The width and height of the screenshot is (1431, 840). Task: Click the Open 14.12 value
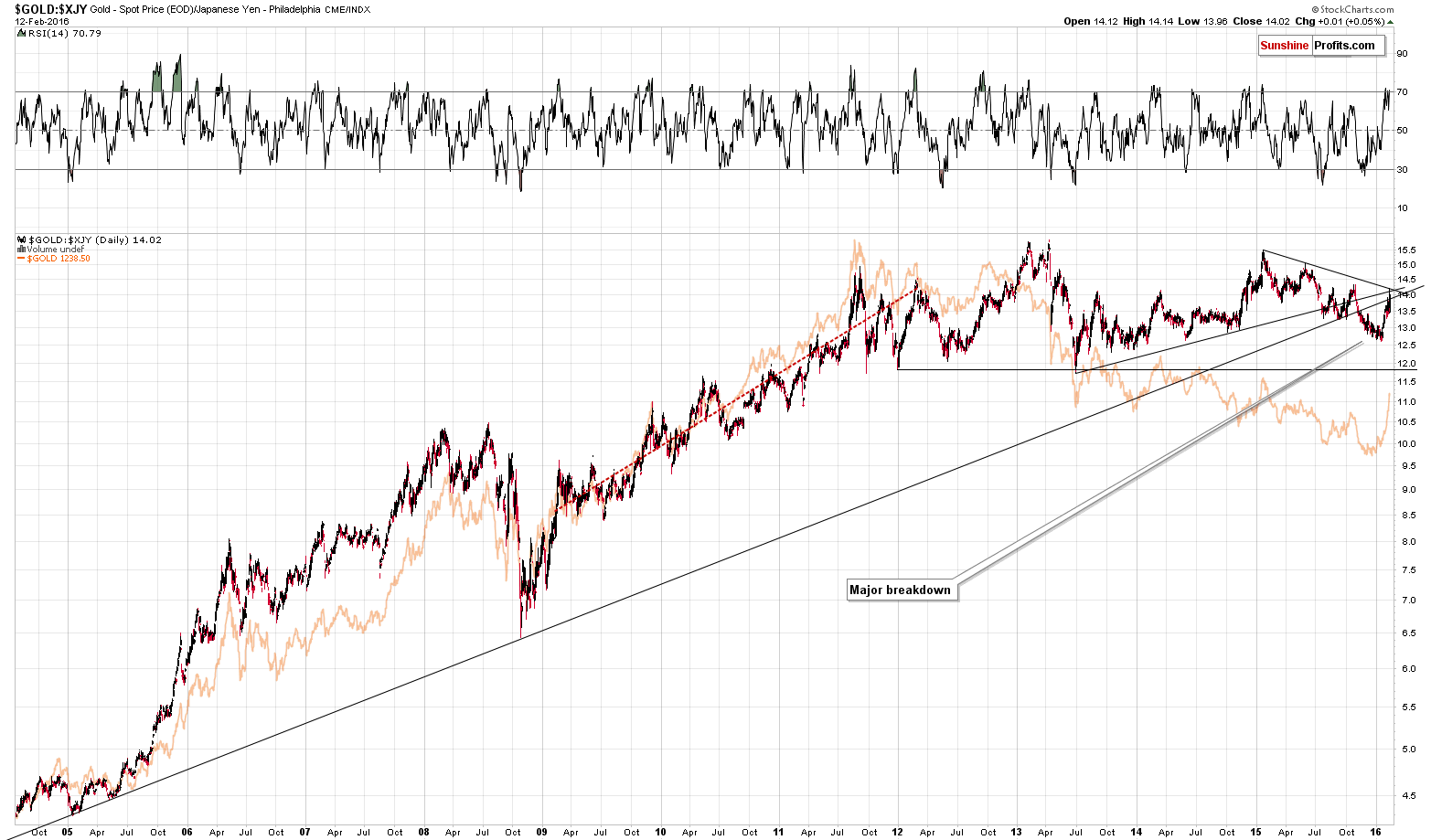pyautogui.click(x=1090, y=22)
